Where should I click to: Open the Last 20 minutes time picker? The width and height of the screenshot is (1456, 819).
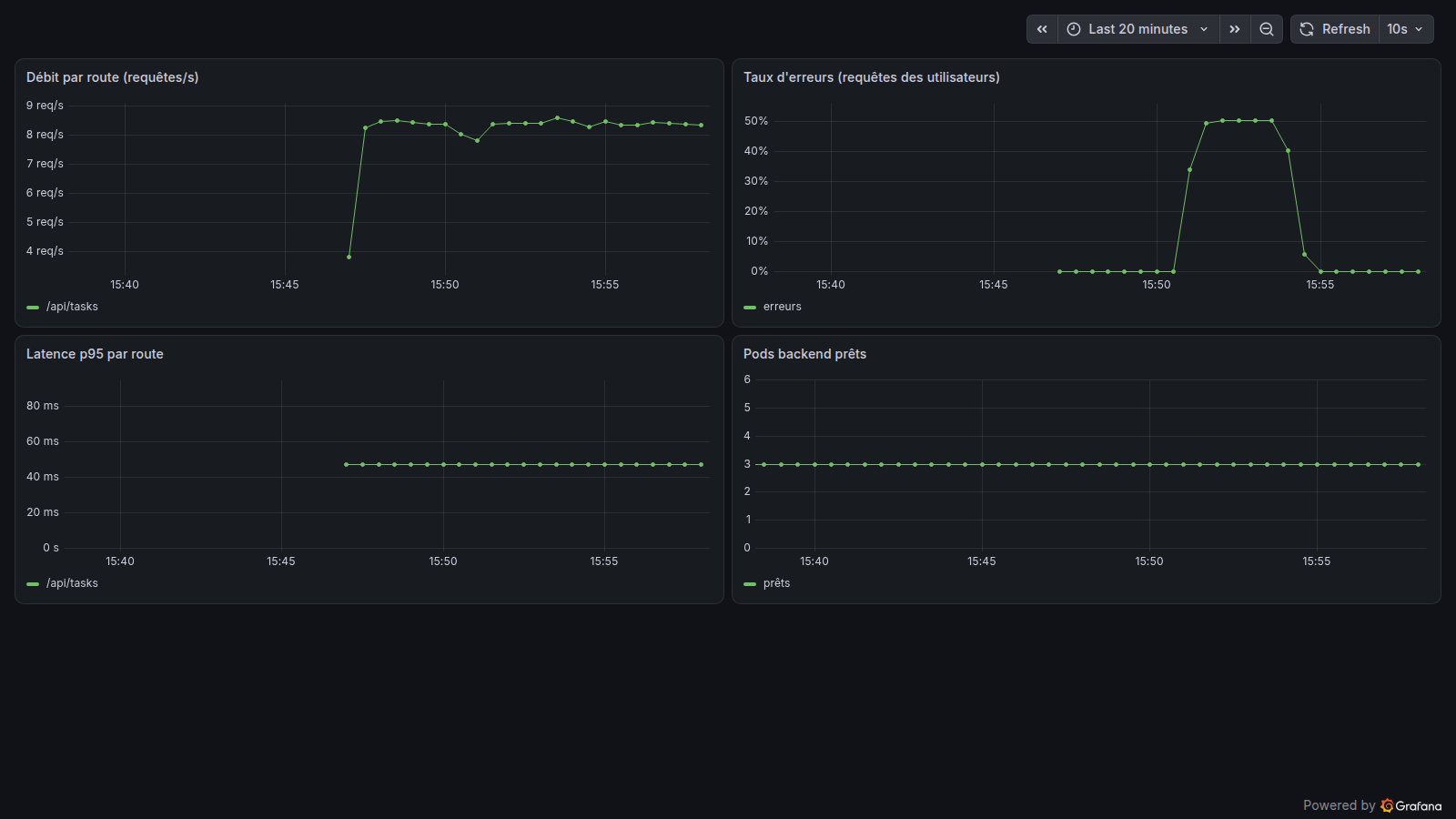1138,29
